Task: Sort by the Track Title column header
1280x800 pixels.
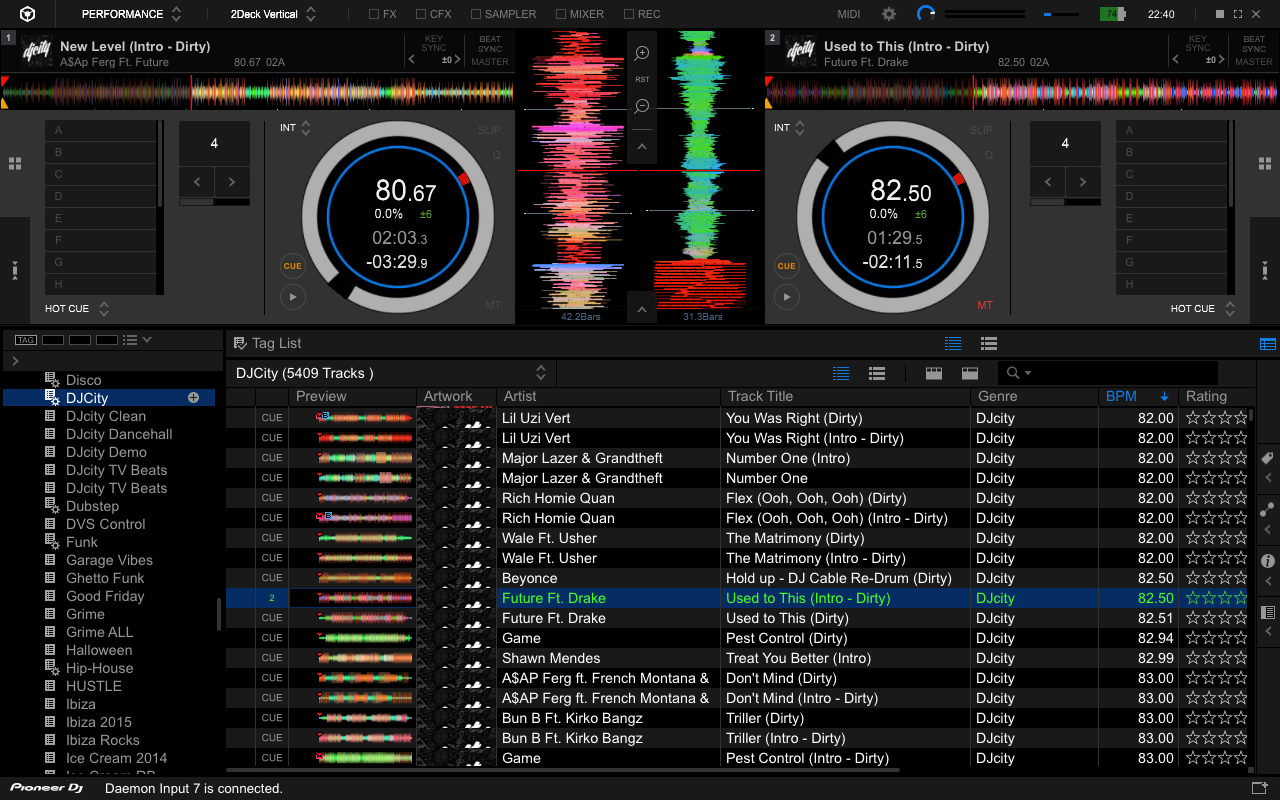Action: pos(846,396)
